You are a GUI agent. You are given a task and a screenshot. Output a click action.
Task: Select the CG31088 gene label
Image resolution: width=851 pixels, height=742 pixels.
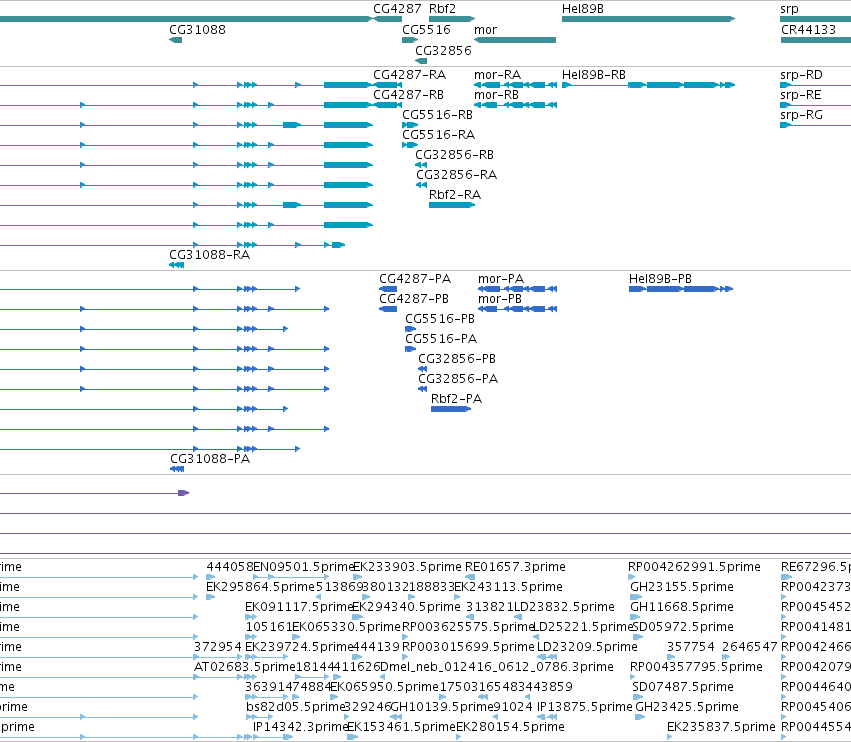(197, 29)
